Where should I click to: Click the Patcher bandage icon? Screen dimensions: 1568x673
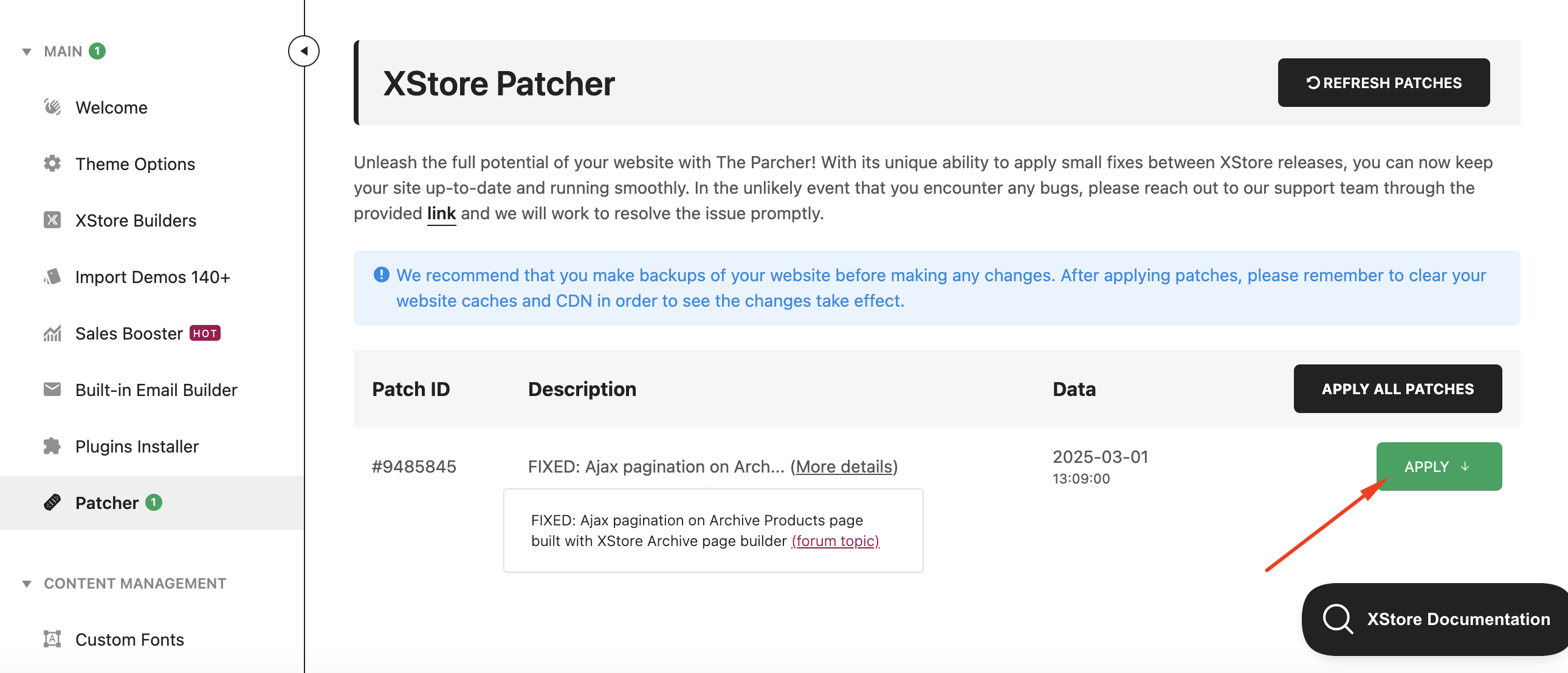52,502
